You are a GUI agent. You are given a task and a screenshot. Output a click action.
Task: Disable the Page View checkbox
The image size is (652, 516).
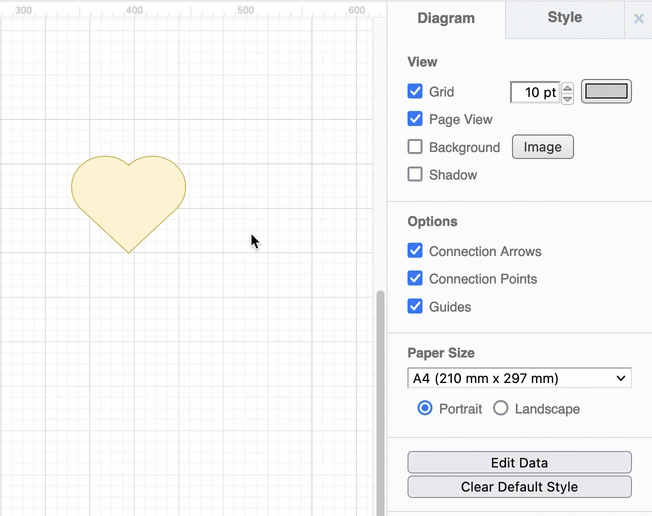[415, 119]
